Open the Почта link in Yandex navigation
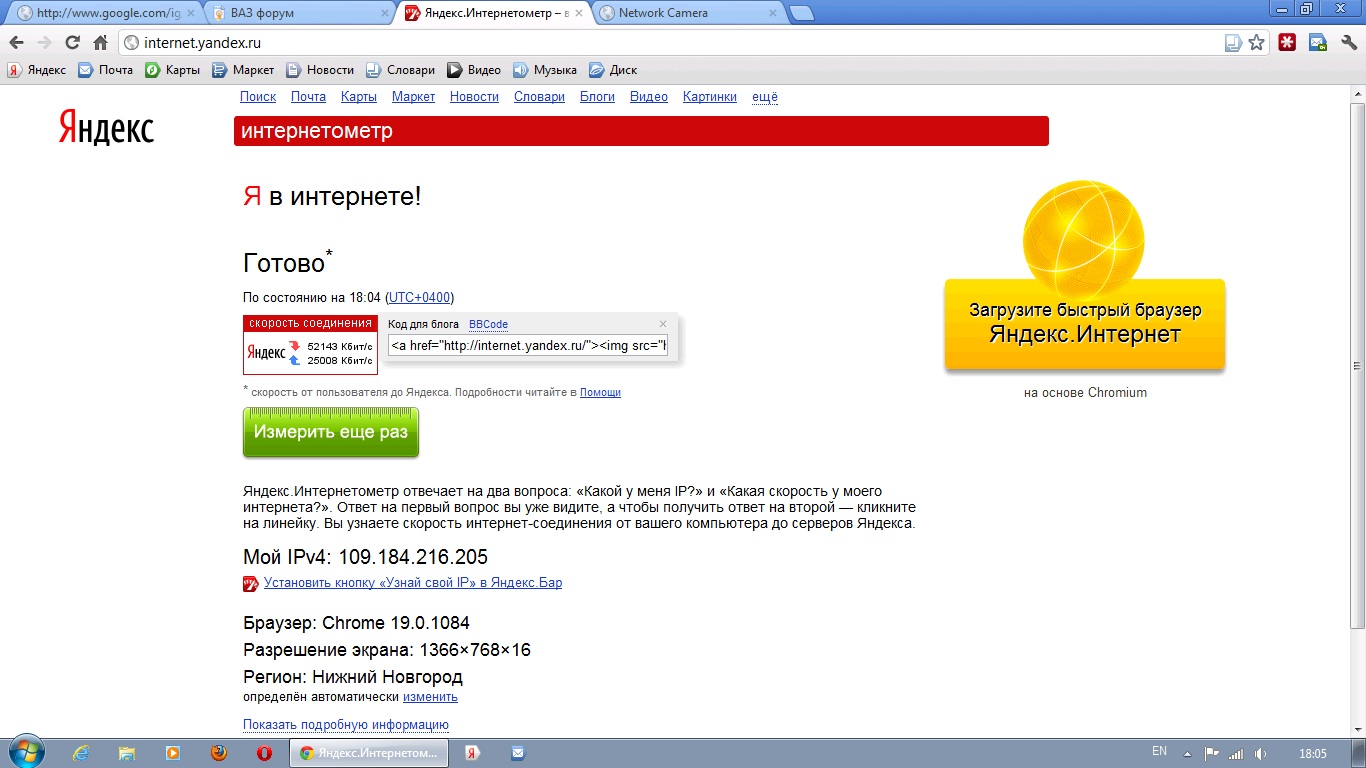Viewport: 1366px width, 768px height. pos(308,97)
